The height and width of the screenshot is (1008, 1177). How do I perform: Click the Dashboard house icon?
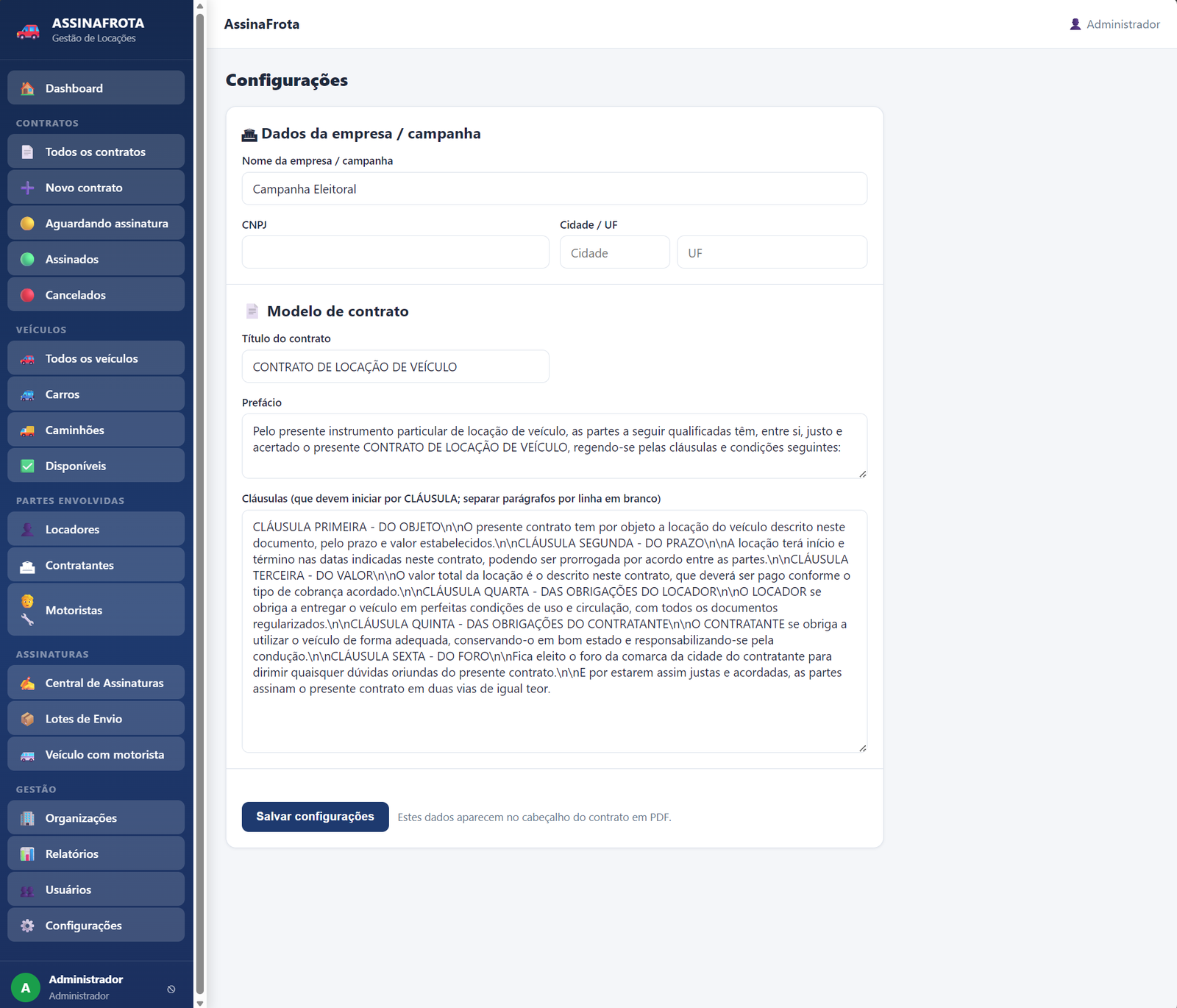(27, 88)
